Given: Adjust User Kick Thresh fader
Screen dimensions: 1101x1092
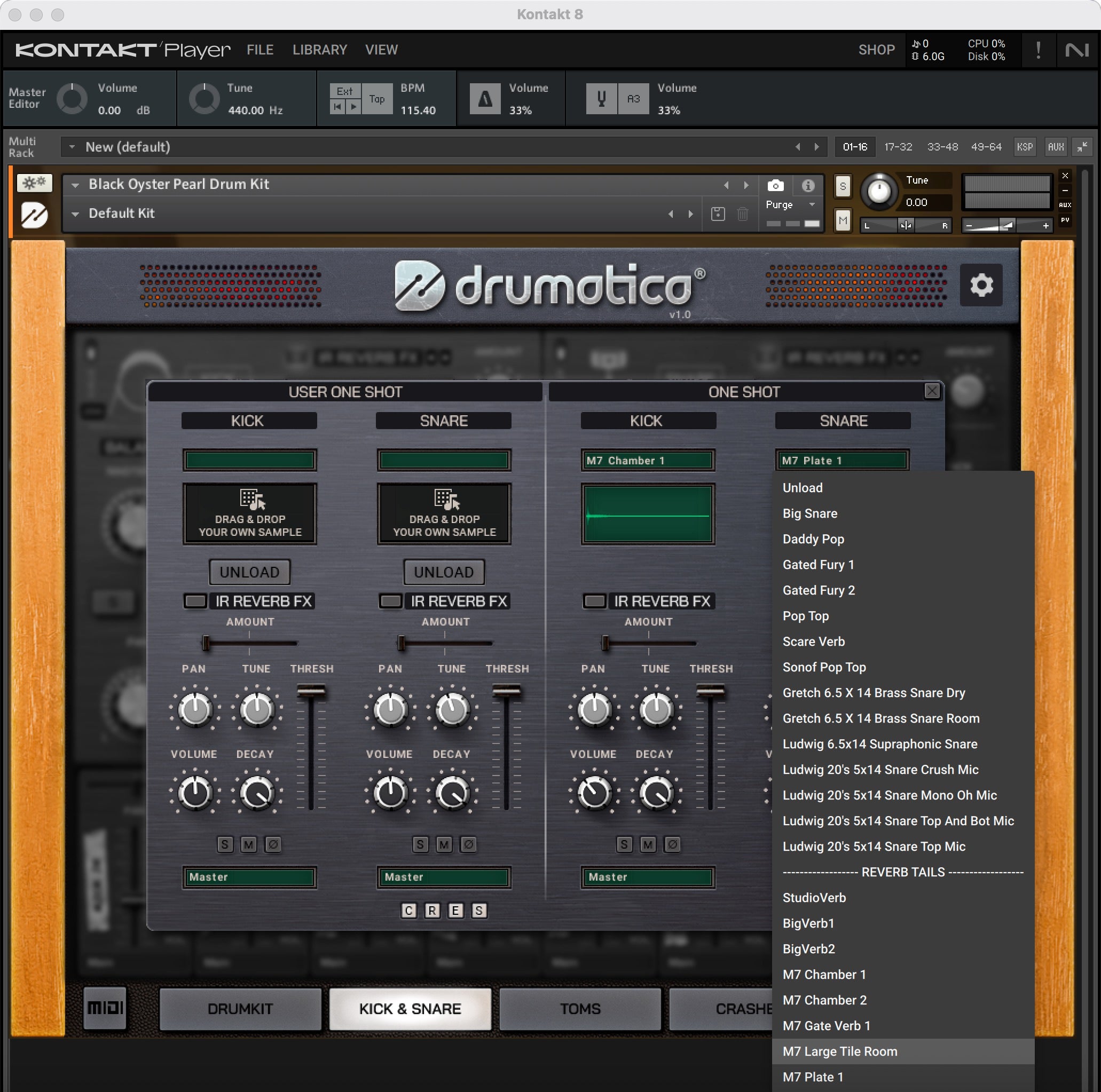Looking at the screenshot, I should (311, 692).
